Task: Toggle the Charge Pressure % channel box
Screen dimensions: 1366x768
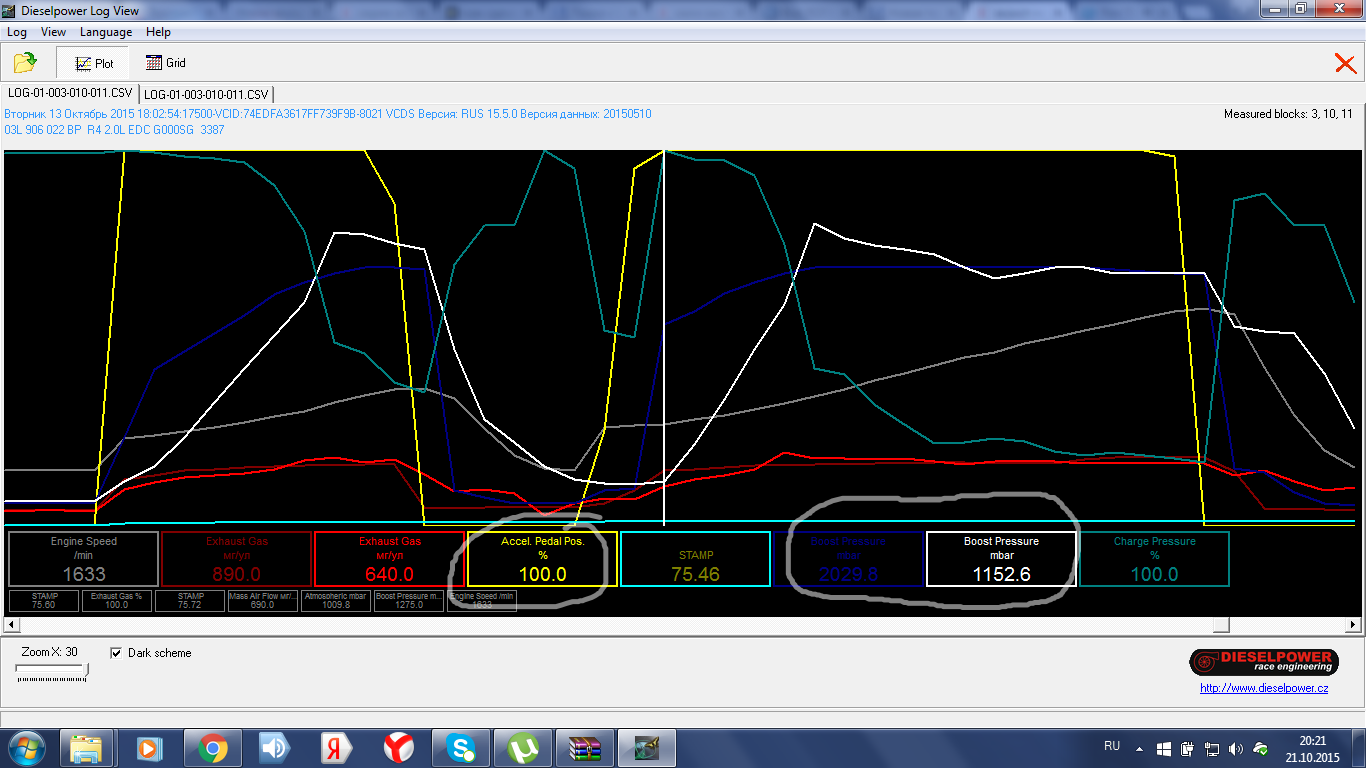Action: tap(1154, 558)
